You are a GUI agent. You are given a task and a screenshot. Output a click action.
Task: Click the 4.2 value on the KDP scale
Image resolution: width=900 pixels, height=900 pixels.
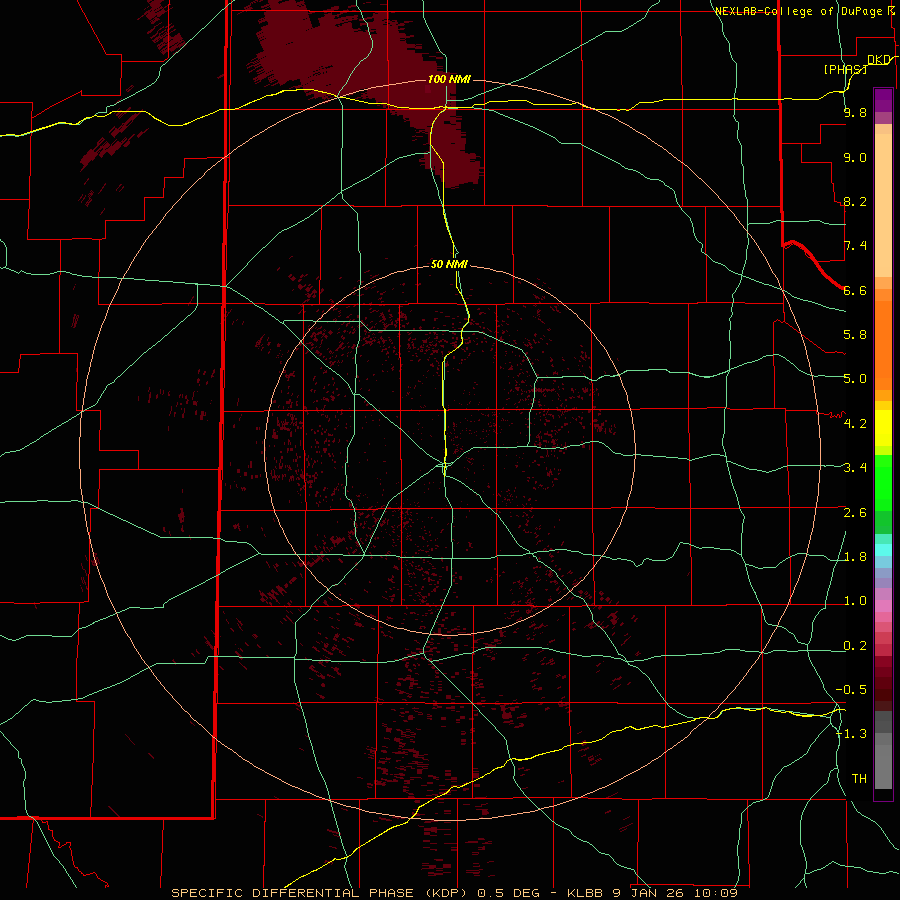coord(855,424)
